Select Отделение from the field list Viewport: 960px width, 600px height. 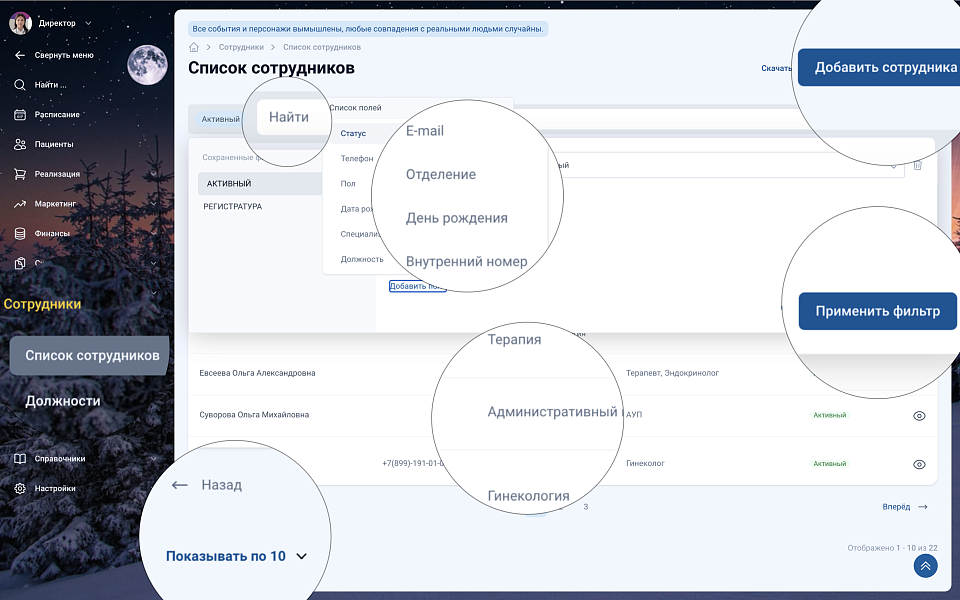(440, 174)
